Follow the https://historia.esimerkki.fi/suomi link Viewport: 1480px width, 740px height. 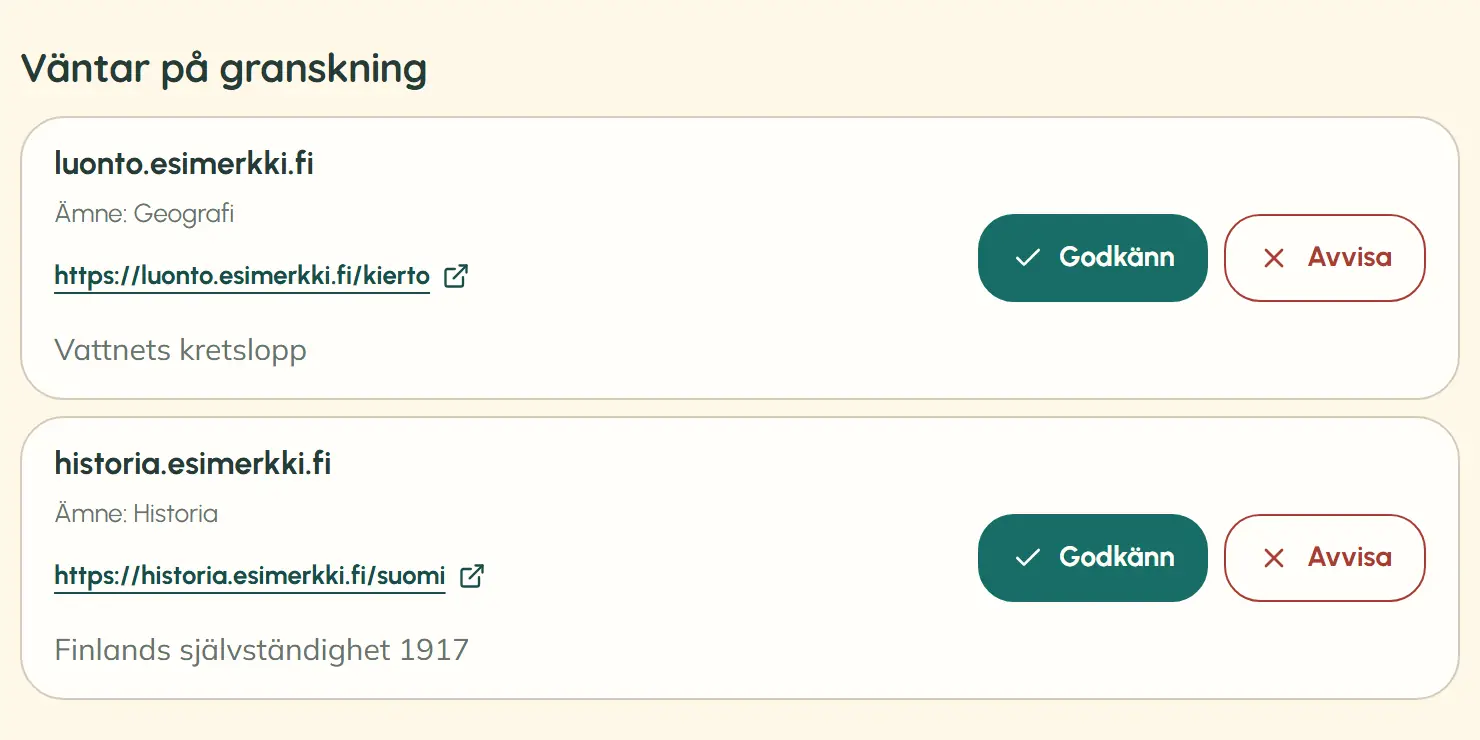click(250, 576)
